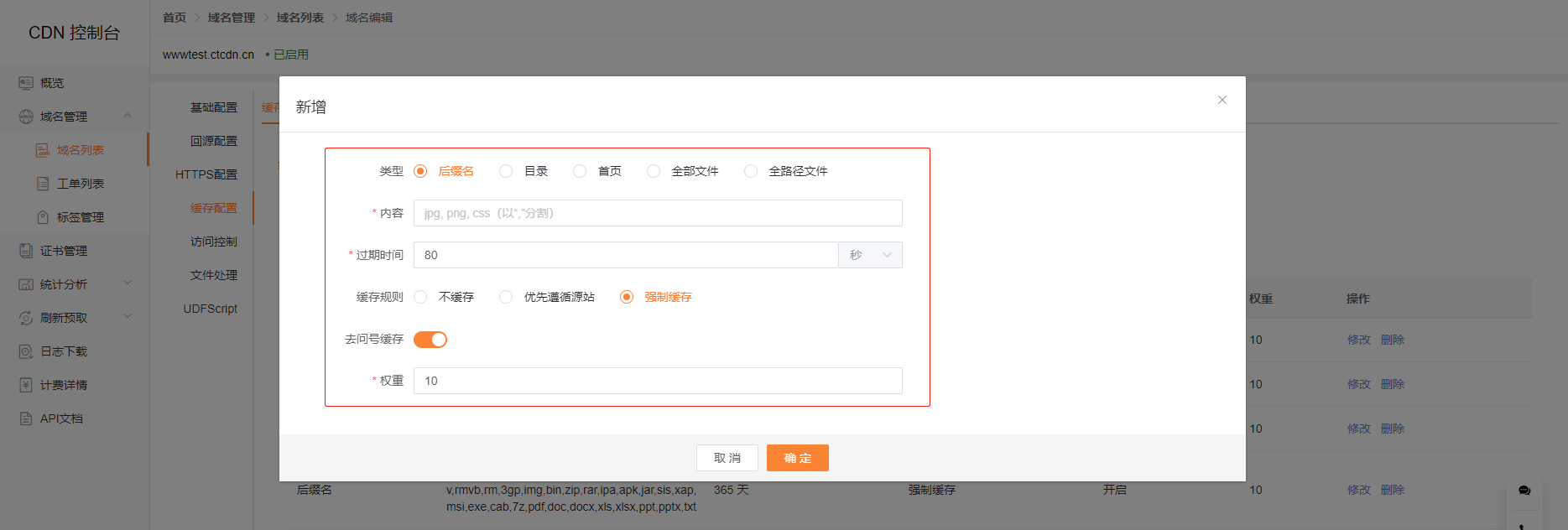Open the 缓存配置 tab
The image size is (1568, 530).
[214, 208]
